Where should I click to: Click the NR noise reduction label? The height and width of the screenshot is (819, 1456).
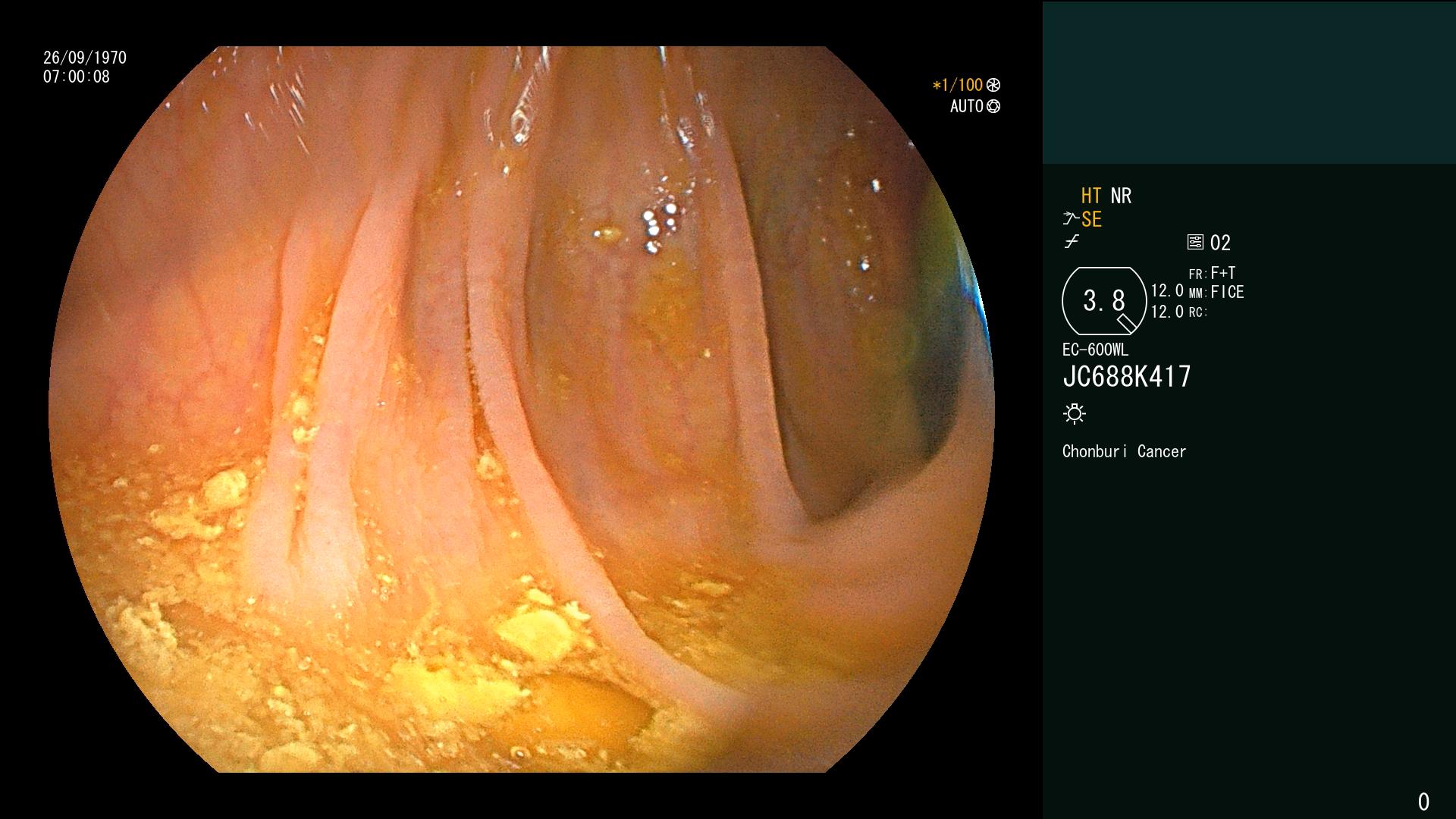click(1121, 196)
